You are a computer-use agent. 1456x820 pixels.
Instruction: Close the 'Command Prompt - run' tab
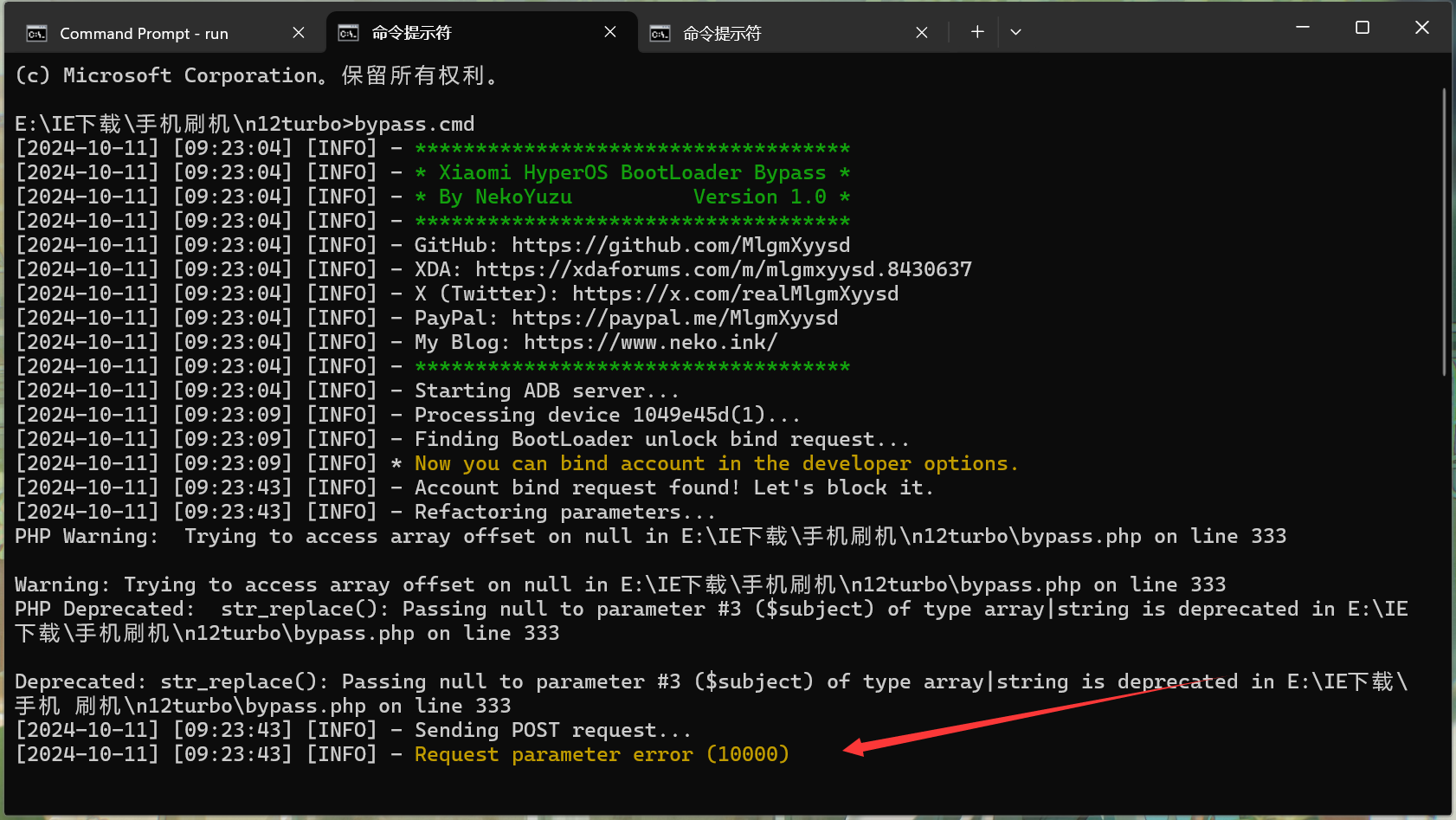[x=299, y=33]
